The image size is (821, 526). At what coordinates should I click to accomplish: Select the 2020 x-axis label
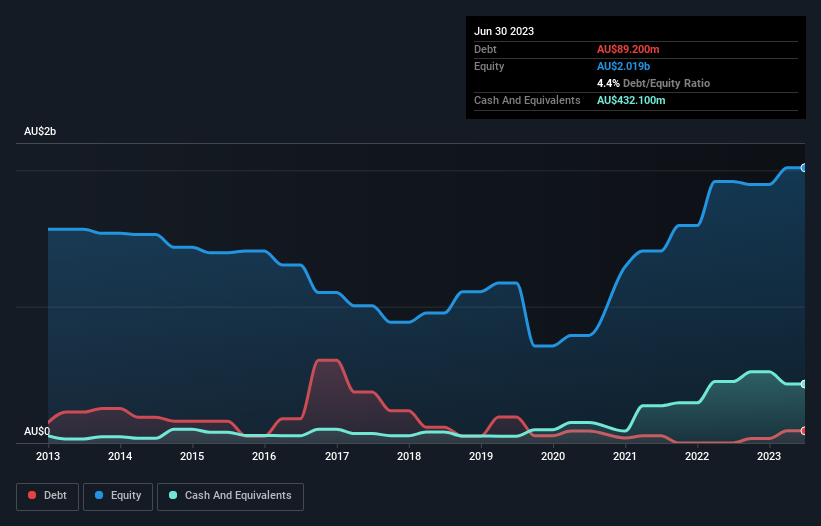tap(553, 456)
